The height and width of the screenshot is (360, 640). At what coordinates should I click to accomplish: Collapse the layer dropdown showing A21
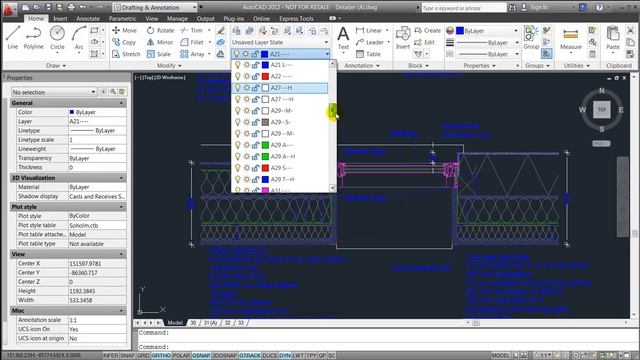[x=327, y=54]
